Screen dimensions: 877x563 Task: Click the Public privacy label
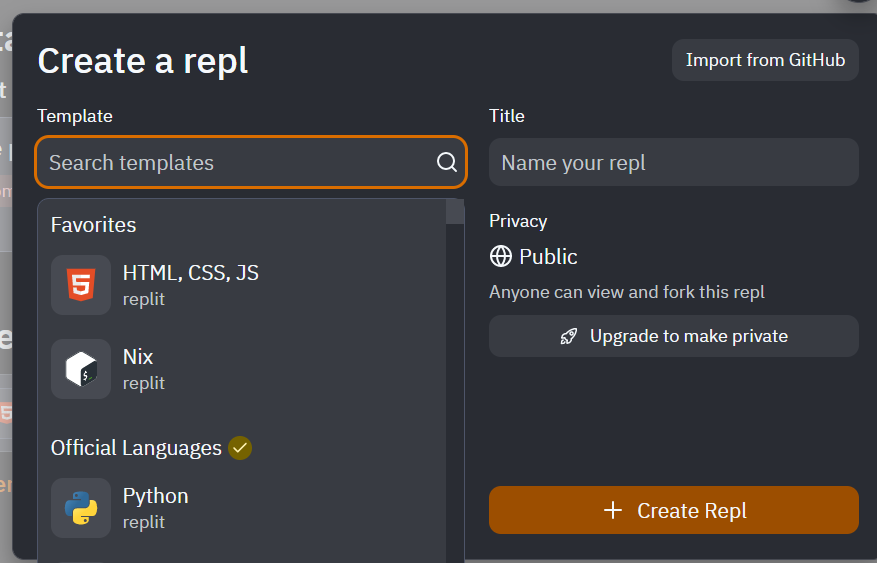(x=548, y=257)
